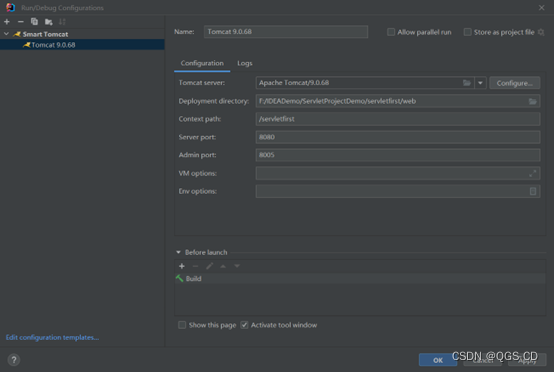Viewport: 554px width, 372px height.
Task: Collapse the Before launch section
Action: (x=178, y=252)
